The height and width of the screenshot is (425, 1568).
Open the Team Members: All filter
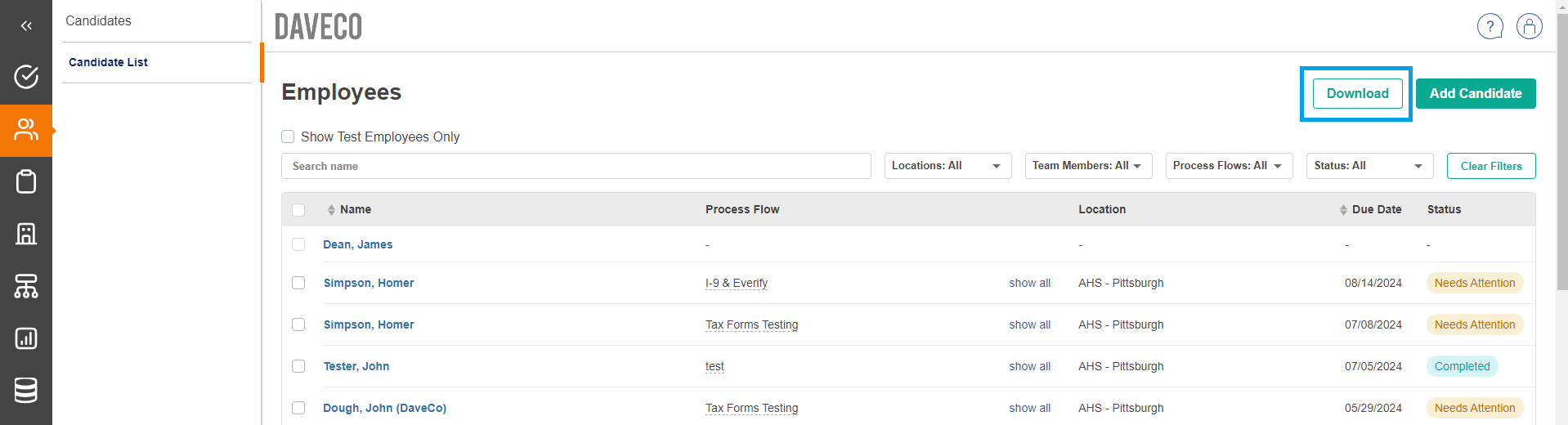pos(1088,166)
